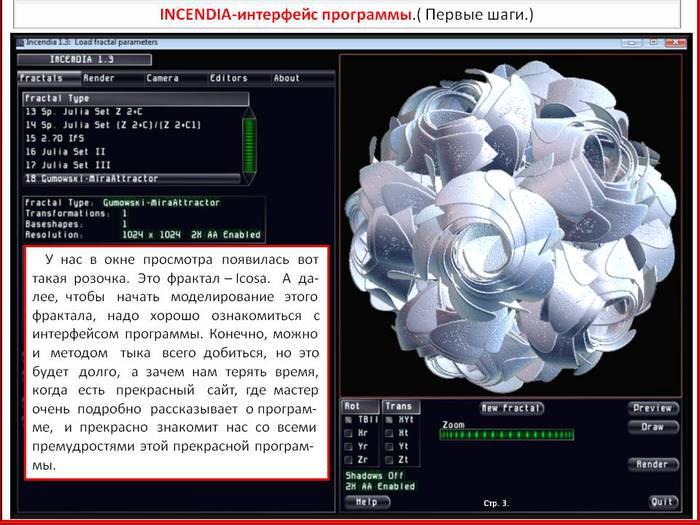Toggle the XYt translation checkbox
700x525 pixels.
[x=389, y=420]
